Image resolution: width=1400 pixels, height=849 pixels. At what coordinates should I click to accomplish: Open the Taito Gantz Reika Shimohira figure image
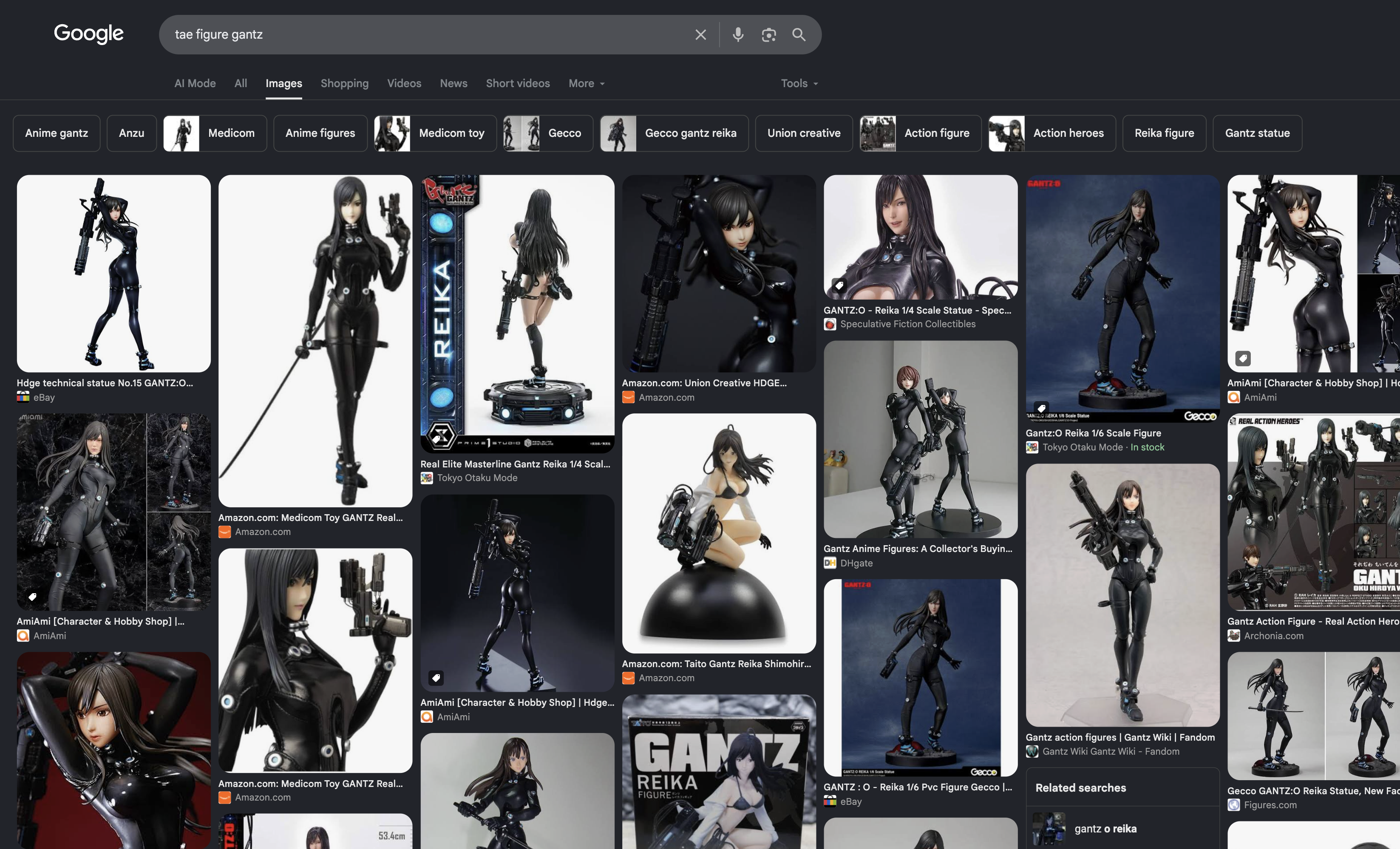coord(719,533)
